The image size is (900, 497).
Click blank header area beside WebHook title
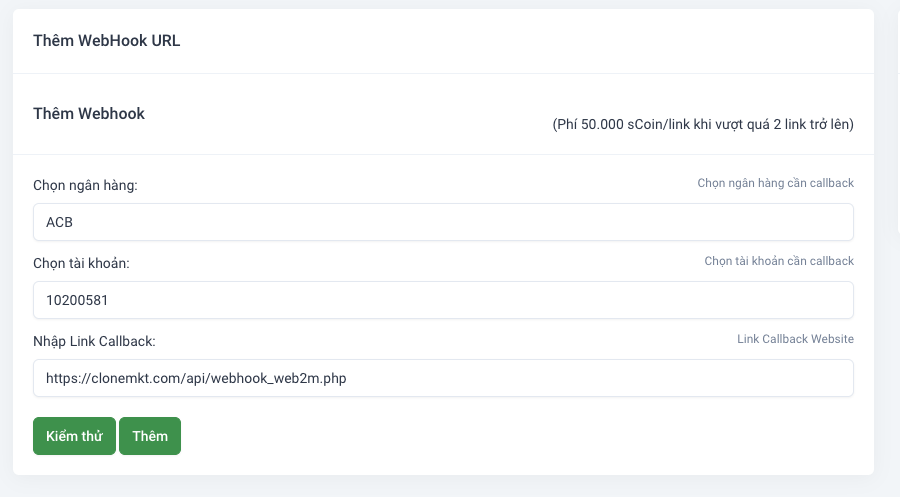click(500, 41)
